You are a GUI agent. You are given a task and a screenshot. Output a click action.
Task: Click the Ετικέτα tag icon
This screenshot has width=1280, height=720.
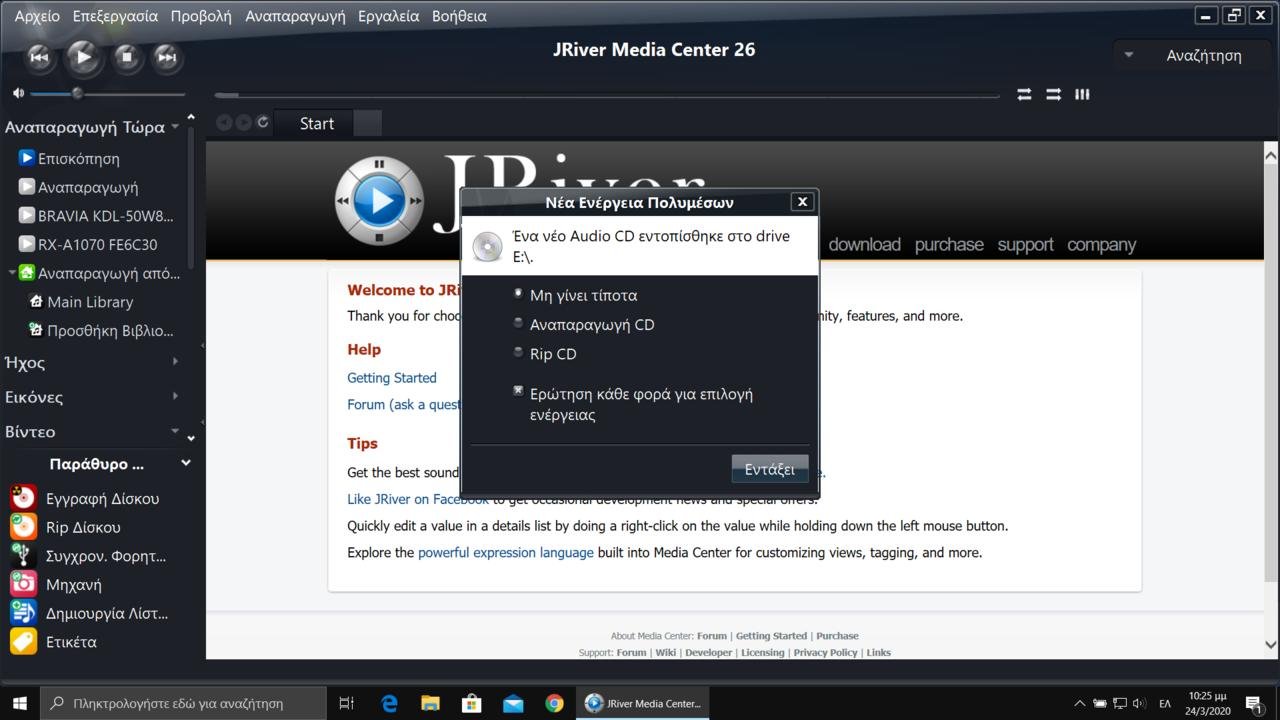pos(23,642)
